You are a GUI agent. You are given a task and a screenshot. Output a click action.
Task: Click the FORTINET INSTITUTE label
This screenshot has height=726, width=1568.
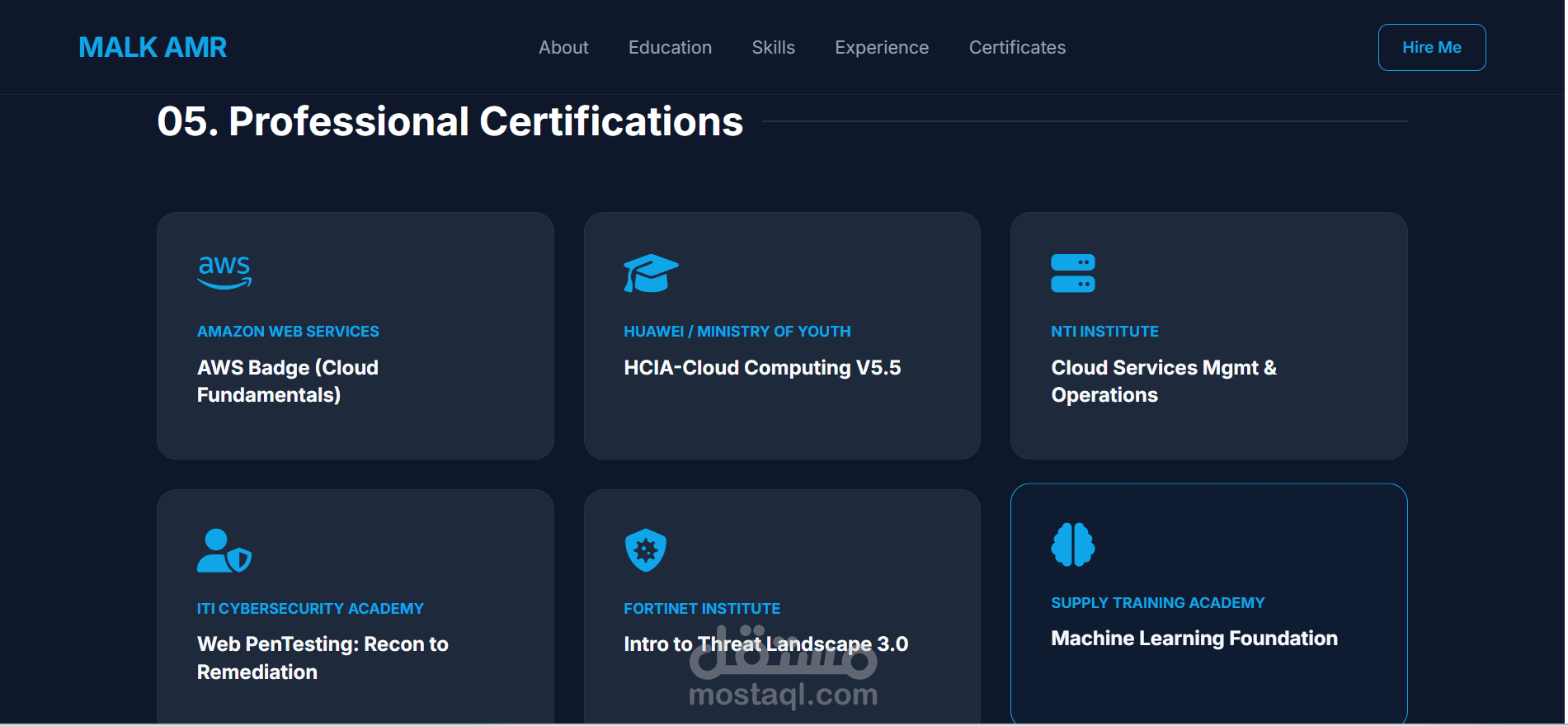(702, 609)
